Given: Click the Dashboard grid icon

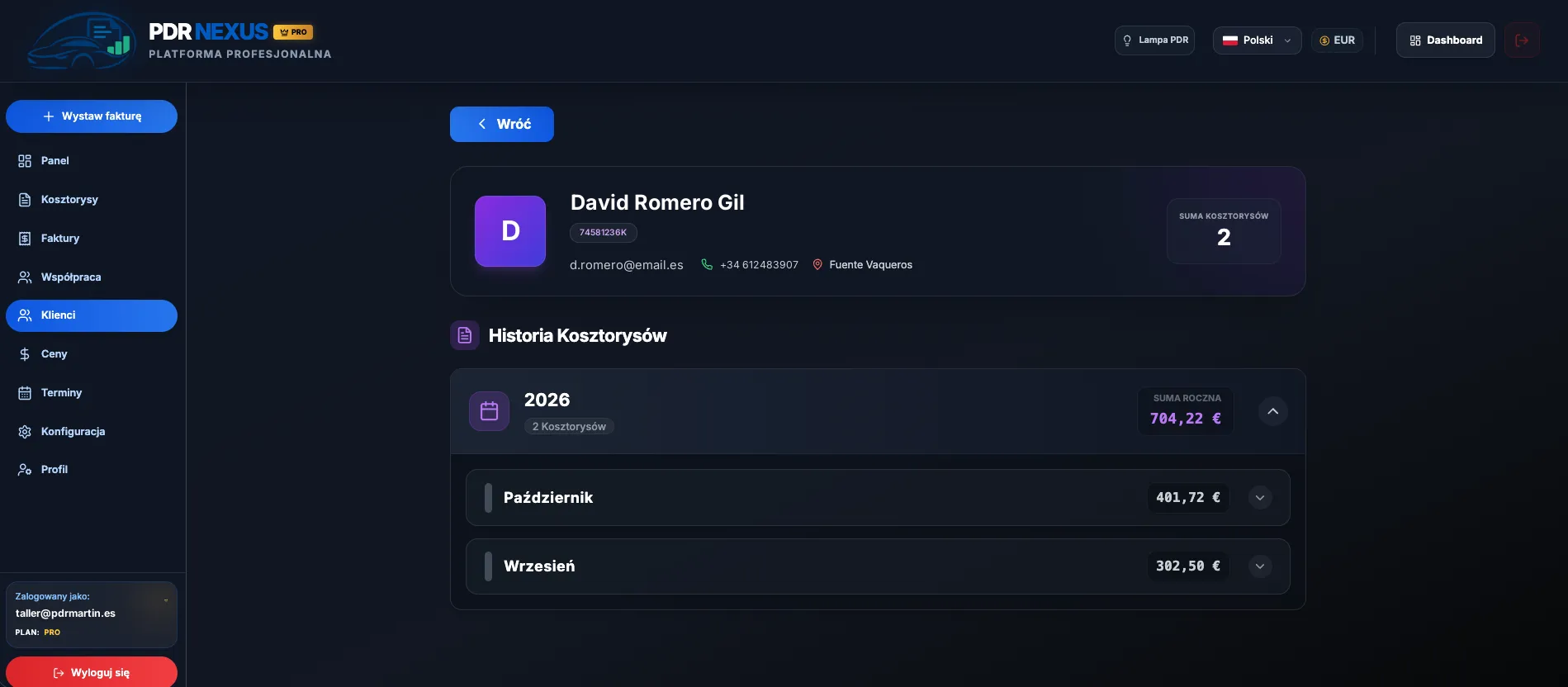Looking at the screenshot, I should point(1415,40).
